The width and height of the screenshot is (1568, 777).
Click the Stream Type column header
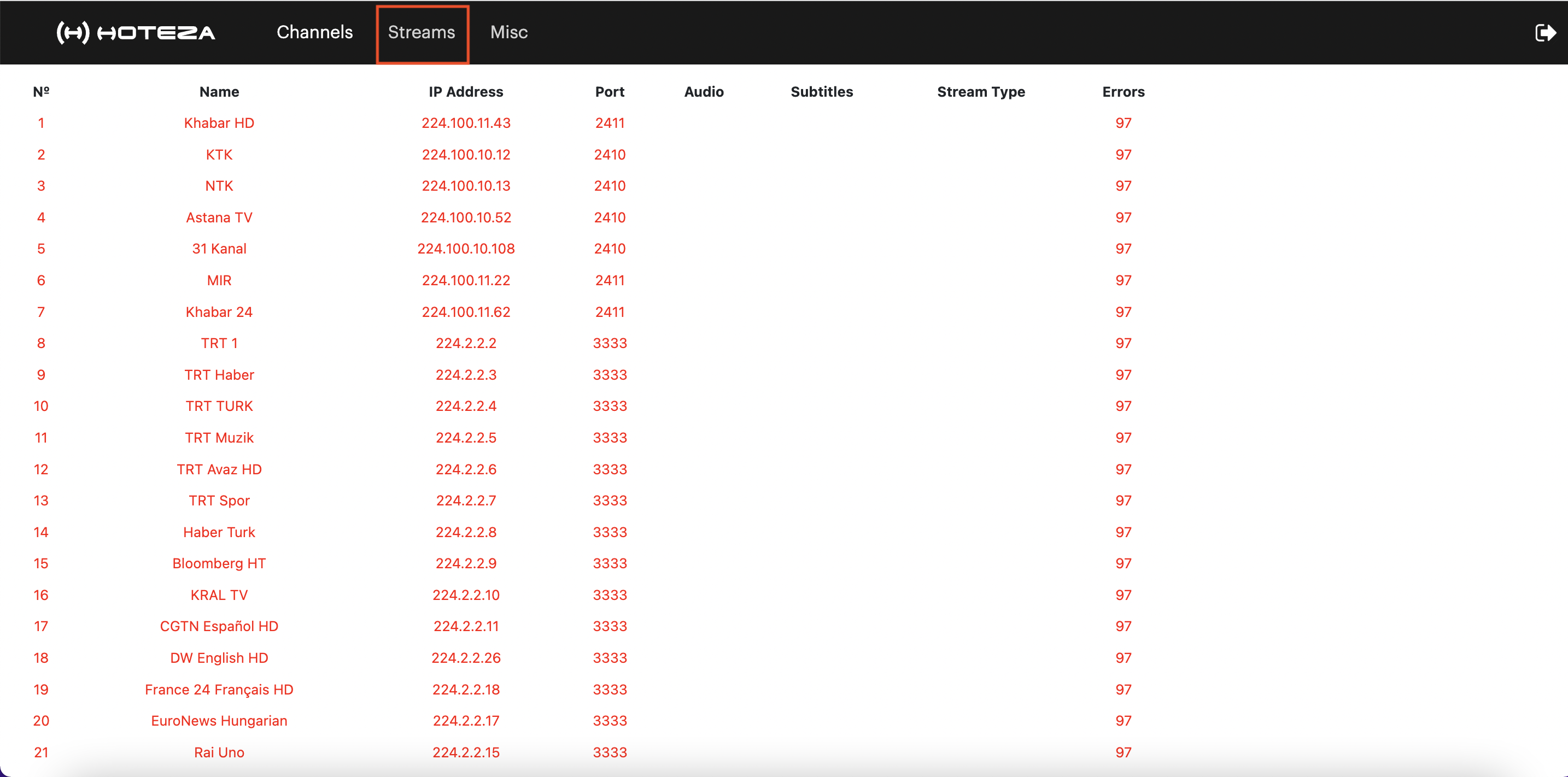[x=981, y=92]
